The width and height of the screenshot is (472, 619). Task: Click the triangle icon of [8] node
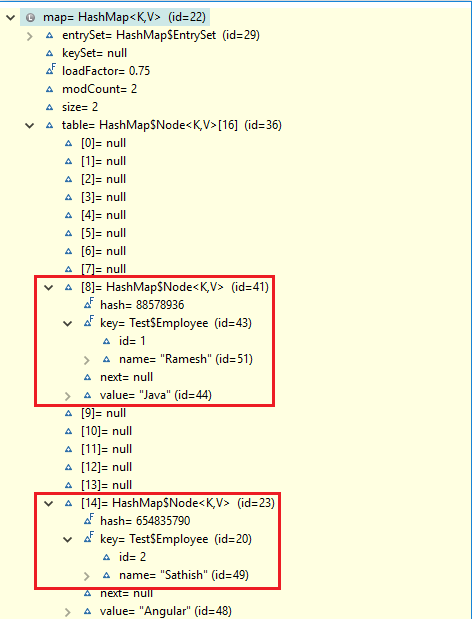pos(69,287)
